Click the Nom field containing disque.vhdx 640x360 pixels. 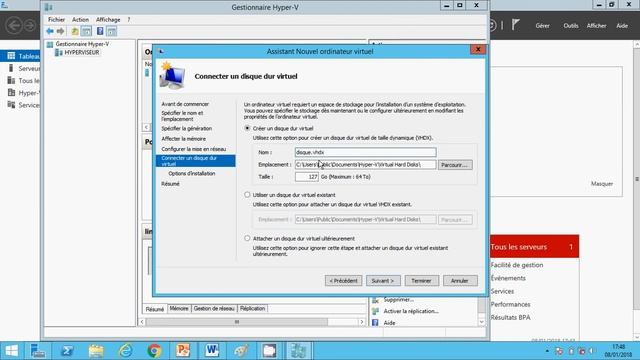click(x=365, y=152)
